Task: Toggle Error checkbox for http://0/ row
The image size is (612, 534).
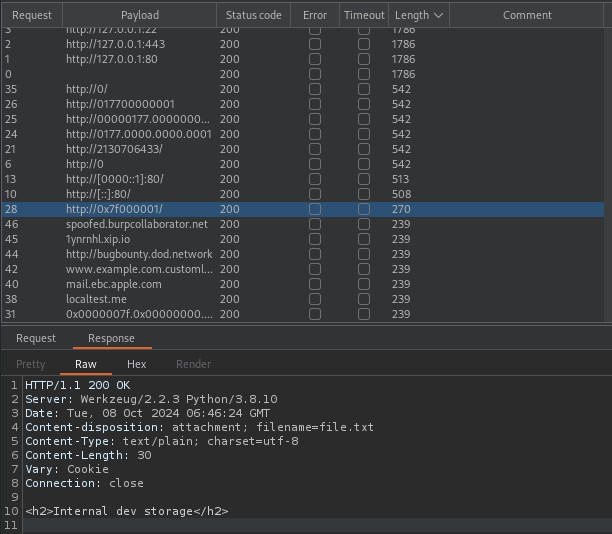Action: 315,89
